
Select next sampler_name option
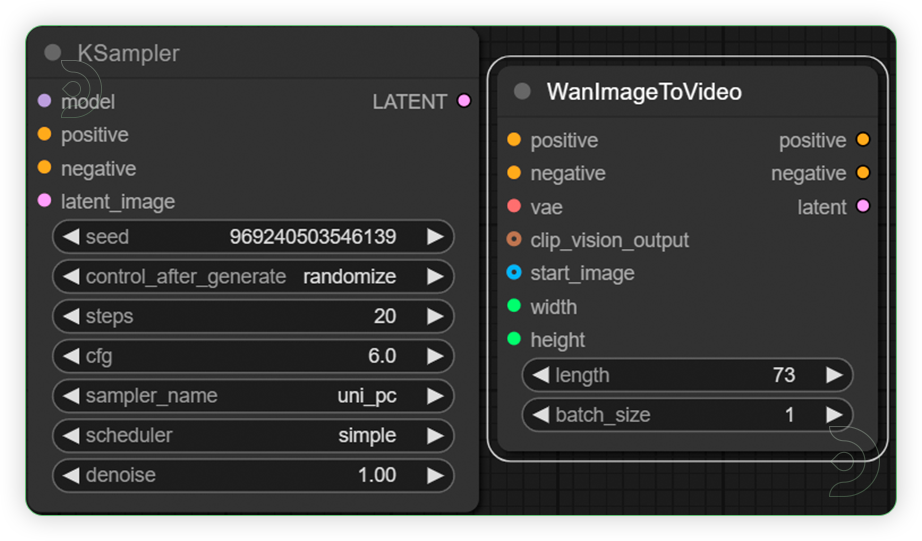coord(435,396)
